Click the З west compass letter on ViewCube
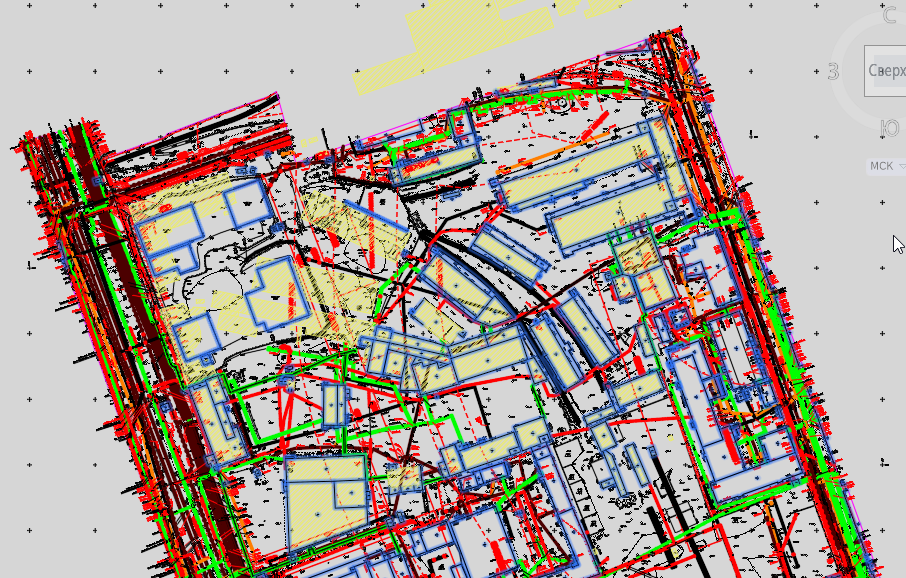This screenshot has height=578, width=906. (x=833, y=71)
